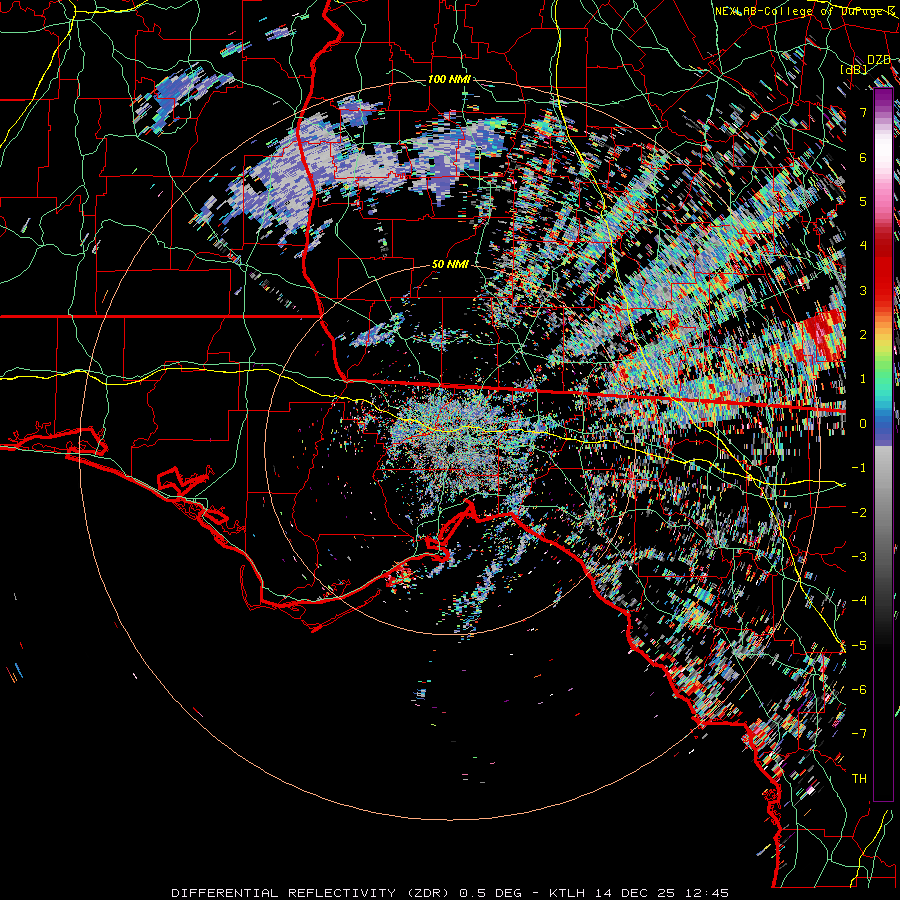Click the -3 value on color scale
Viewport: 900px width, 900px height.
click(x=859, y=556)
